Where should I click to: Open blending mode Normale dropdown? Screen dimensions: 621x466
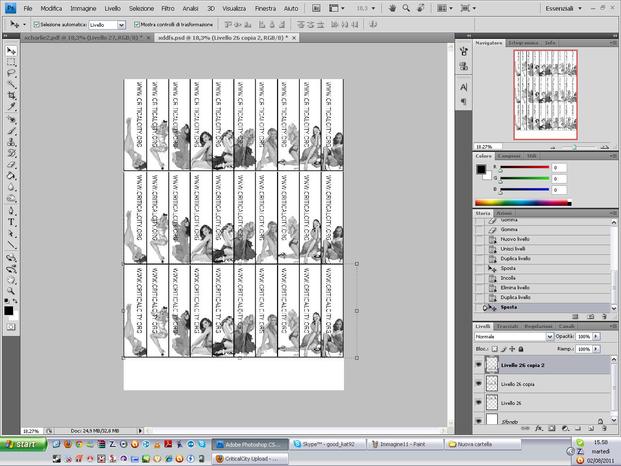click(550, 337)
